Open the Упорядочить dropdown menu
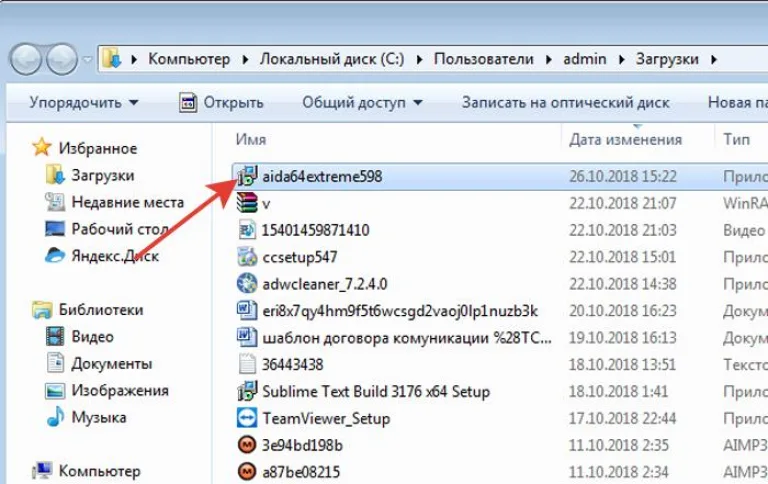Image resolution: width=768 pixels, height=484 pixels. [84, 102]
